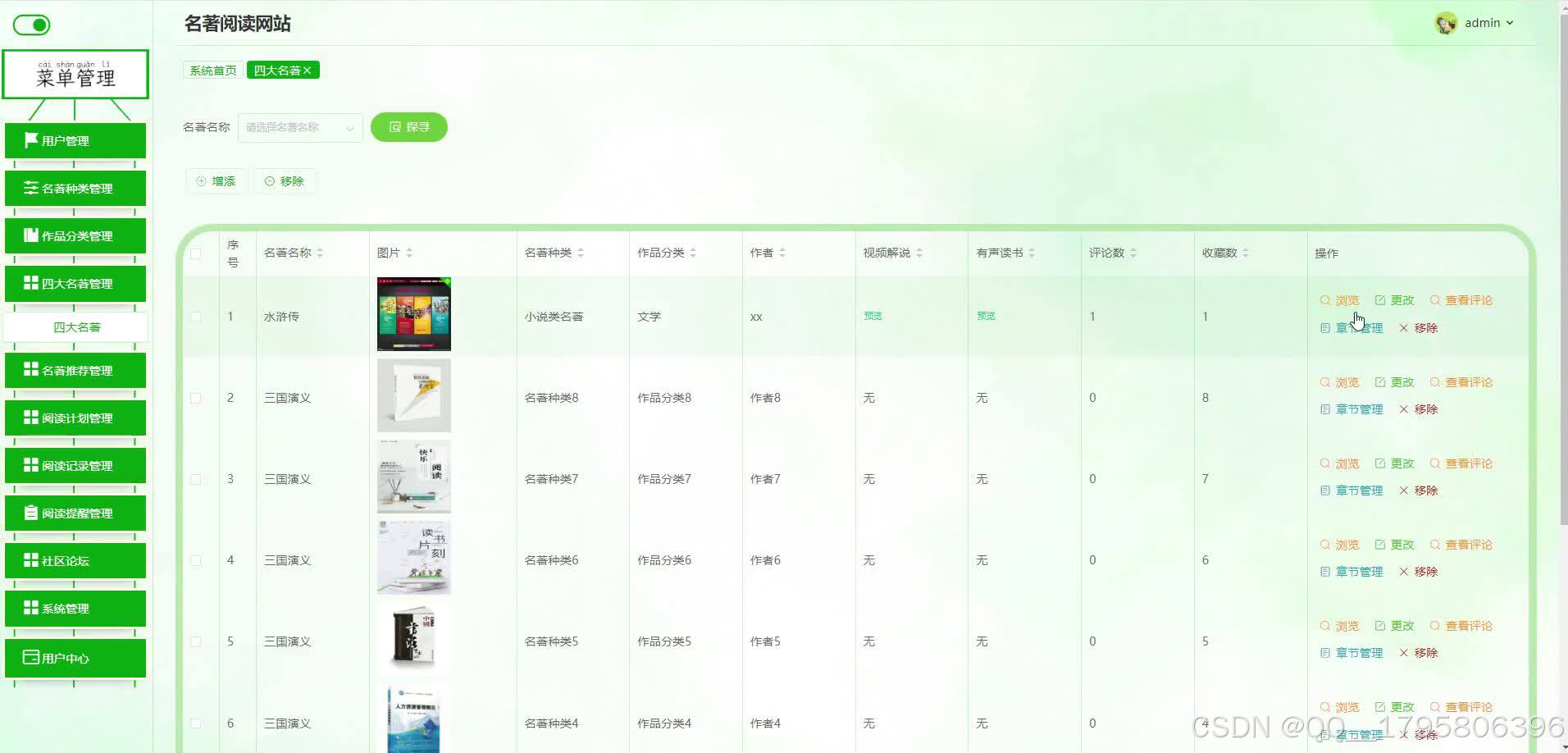Sort by 有声读书 column

[x=1032, y=253]
